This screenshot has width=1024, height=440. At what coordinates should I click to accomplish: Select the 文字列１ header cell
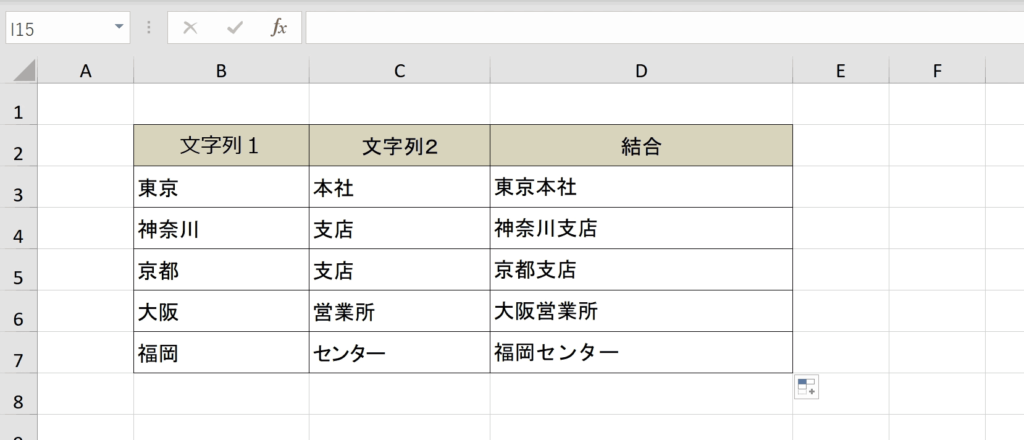(221, 146)
